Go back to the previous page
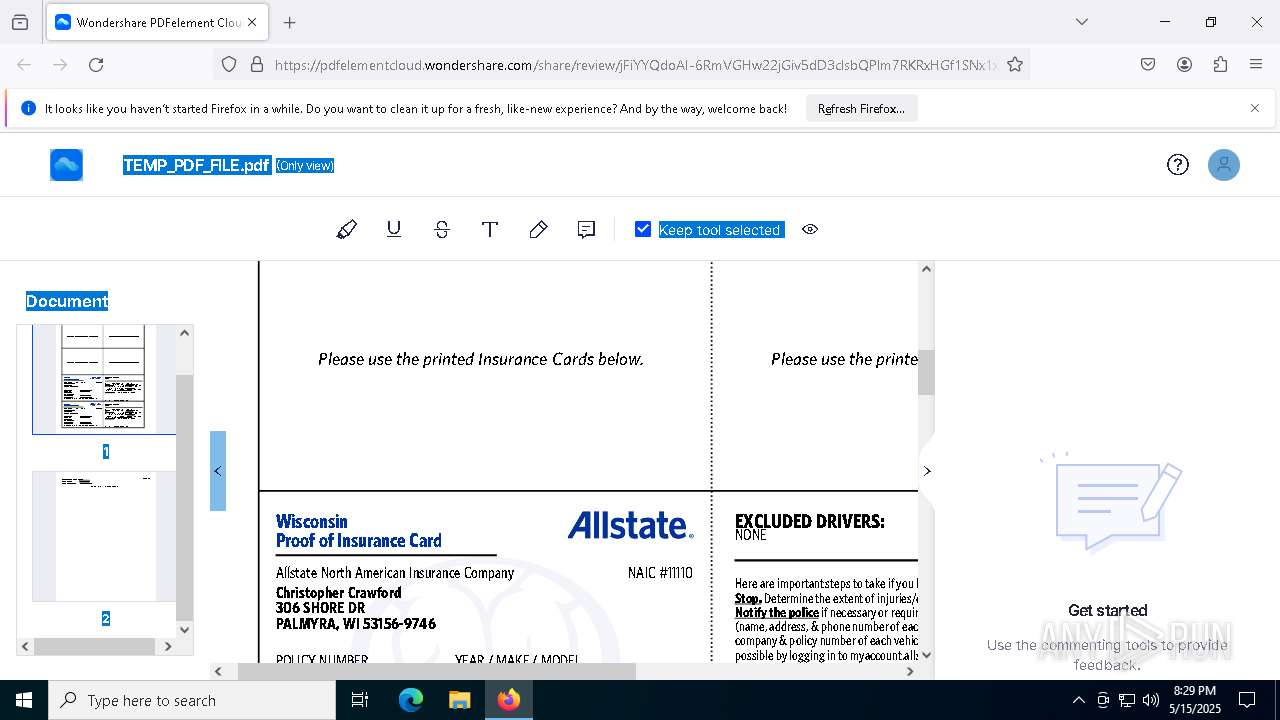The width and height of the screenshot is (1280, 720). click(24, 65)
